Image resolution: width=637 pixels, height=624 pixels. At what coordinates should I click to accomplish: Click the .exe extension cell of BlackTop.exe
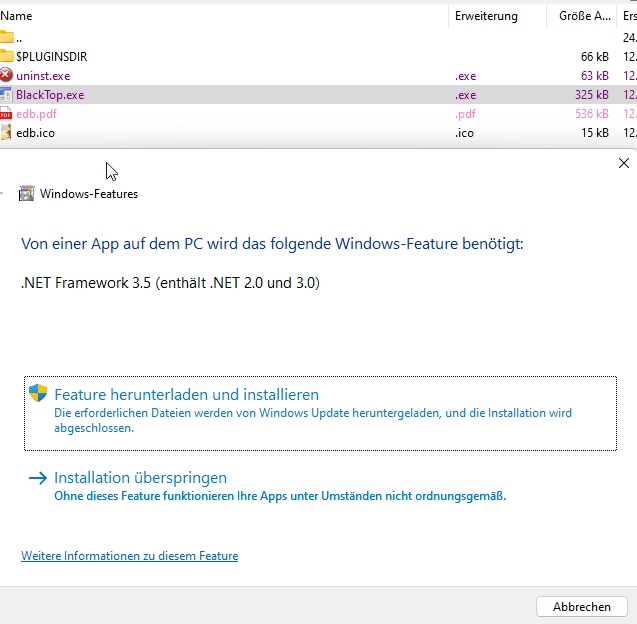[x=466, y=95]
